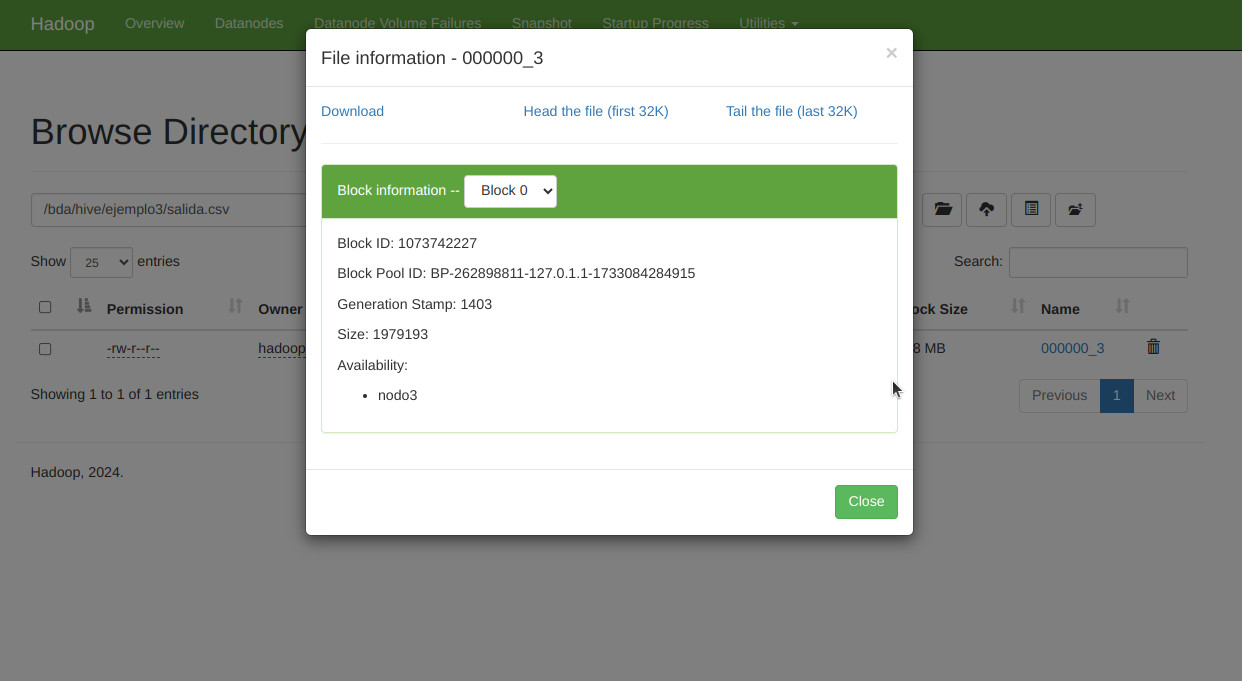The width and height of the screenshot is (1242, 681).
Task: Check the 000000_3 row checkbox
Action: pos(45,349)
